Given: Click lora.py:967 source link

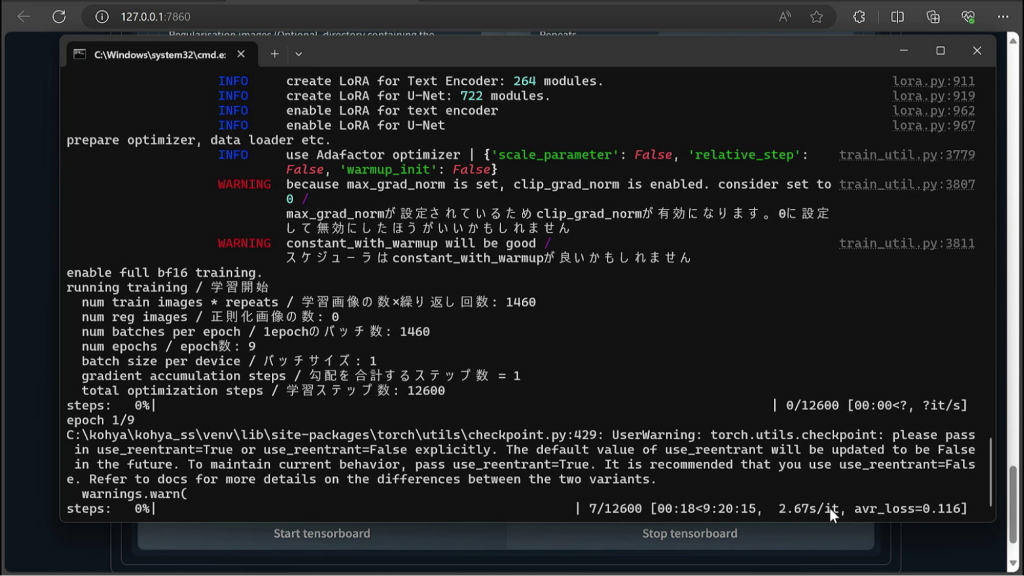Looking at the screenshot, I should click(934, 125).
